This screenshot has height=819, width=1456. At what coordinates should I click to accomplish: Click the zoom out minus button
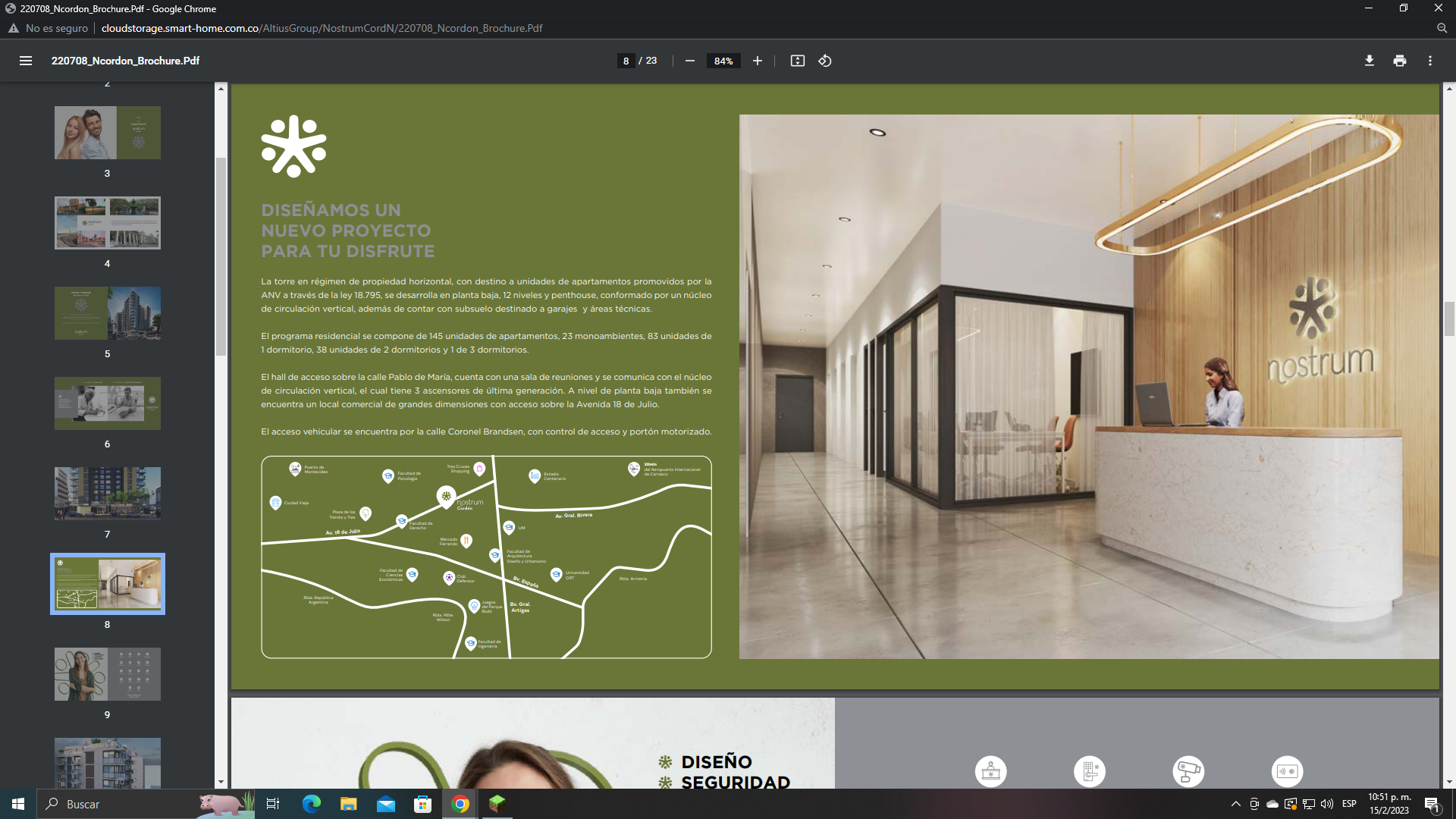(690, 61)
